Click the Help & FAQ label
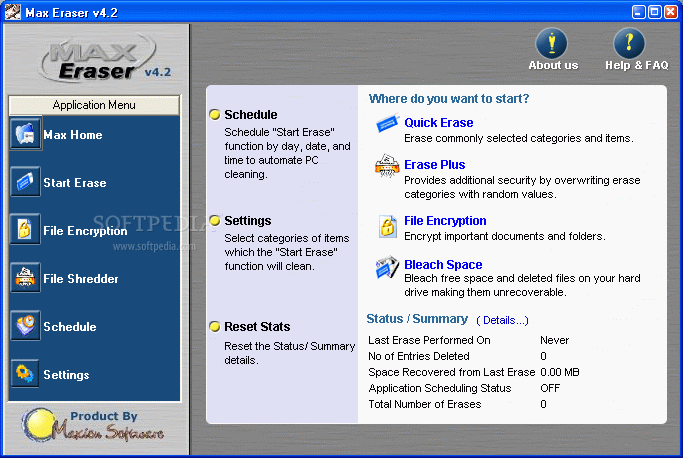The height and width of the screenshot is (458, 683). tap(636, 65)
